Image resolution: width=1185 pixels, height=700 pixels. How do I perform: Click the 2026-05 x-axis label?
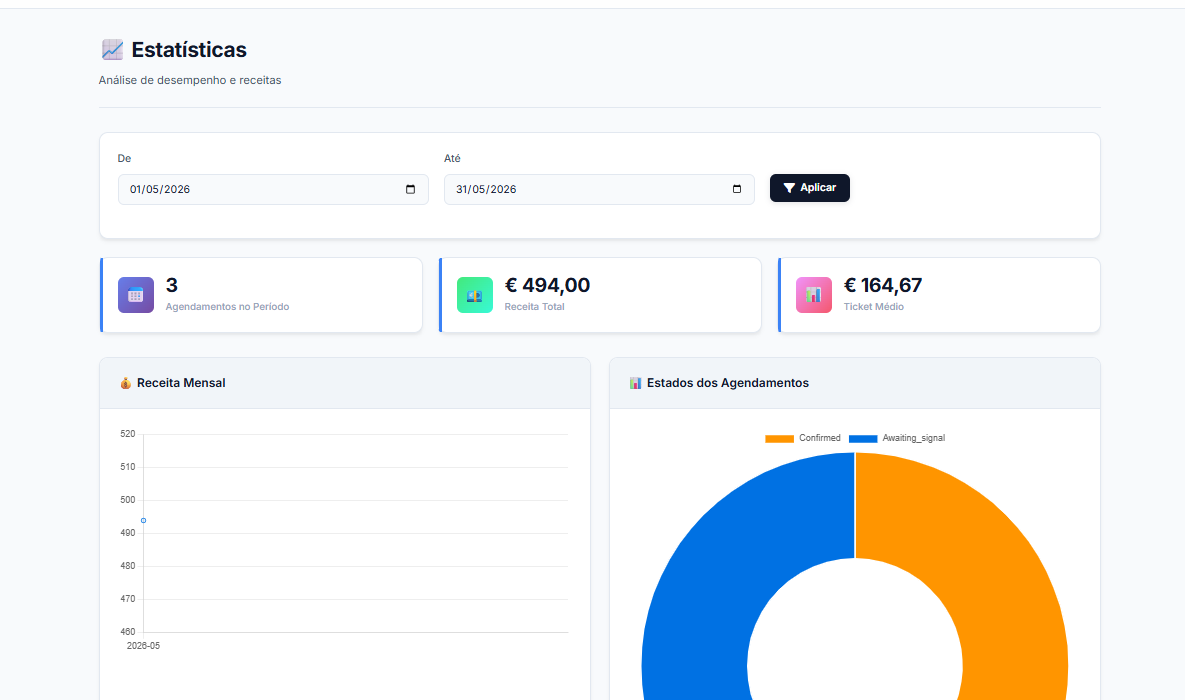(x=143, y=646)
